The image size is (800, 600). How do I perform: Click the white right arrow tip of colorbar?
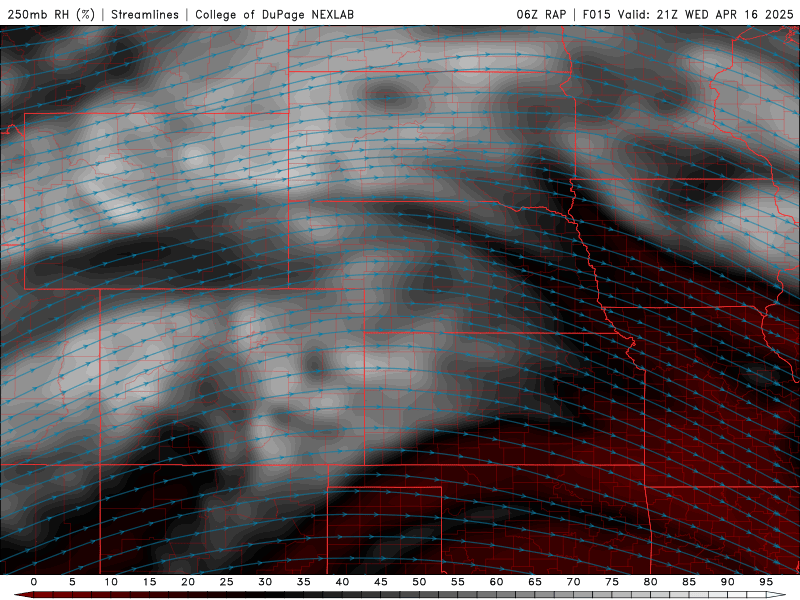pos(776,595)
